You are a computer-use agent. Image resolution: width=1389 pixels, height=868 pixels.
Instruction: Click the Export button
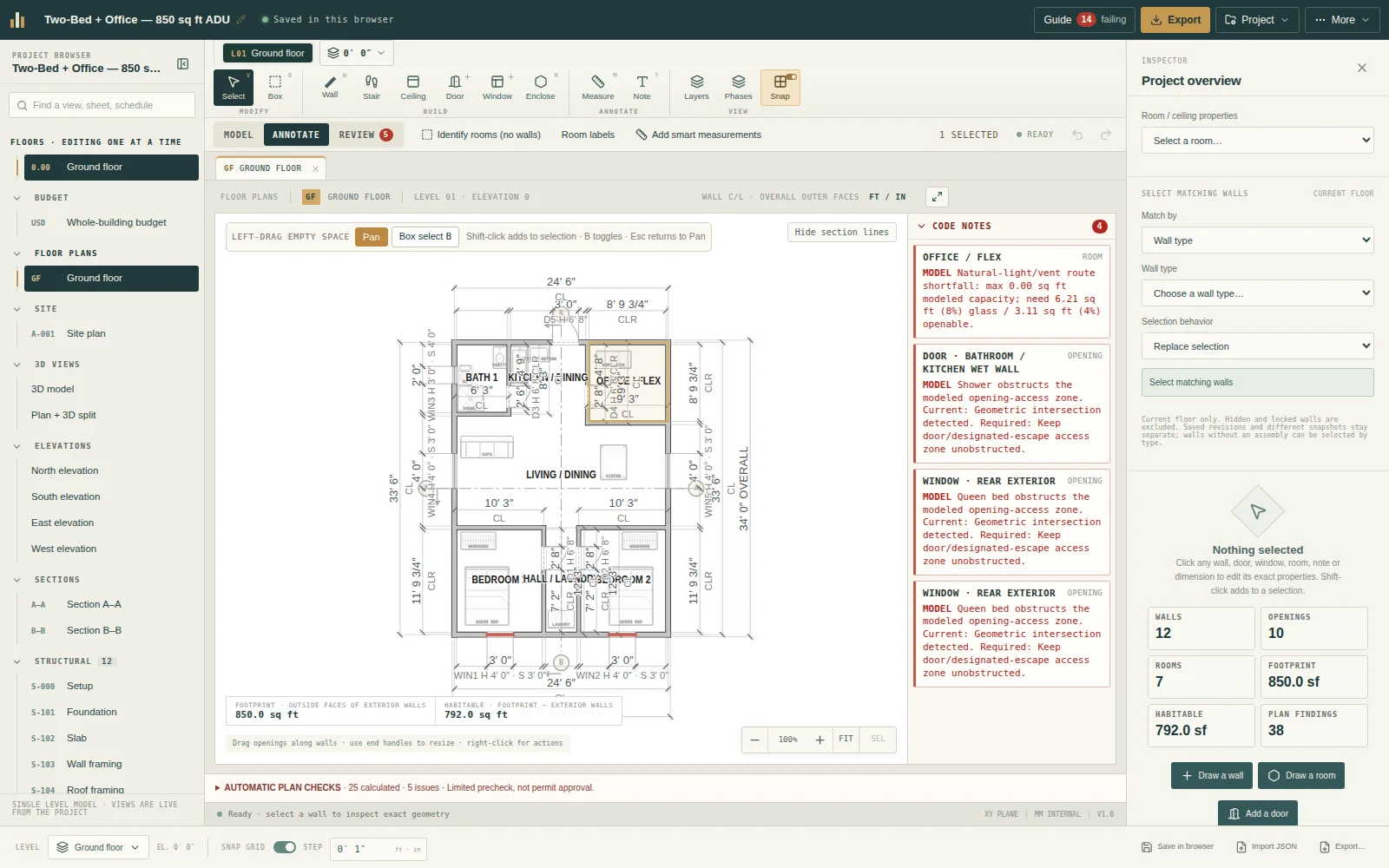coord(1175,20)
